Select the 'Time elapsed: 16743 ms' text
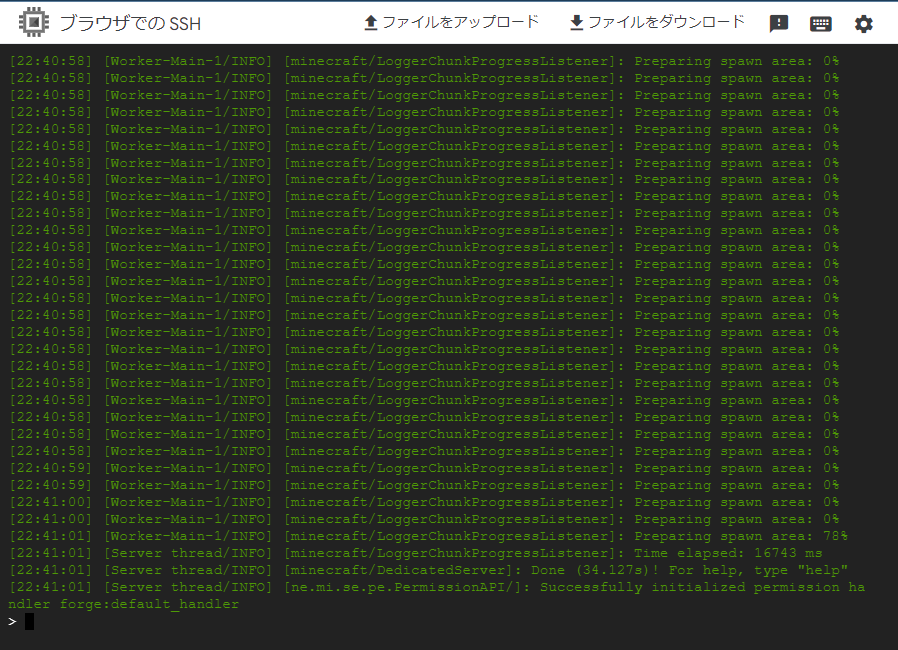Screen dimensions: 898x650 click(x=728, y=553)
